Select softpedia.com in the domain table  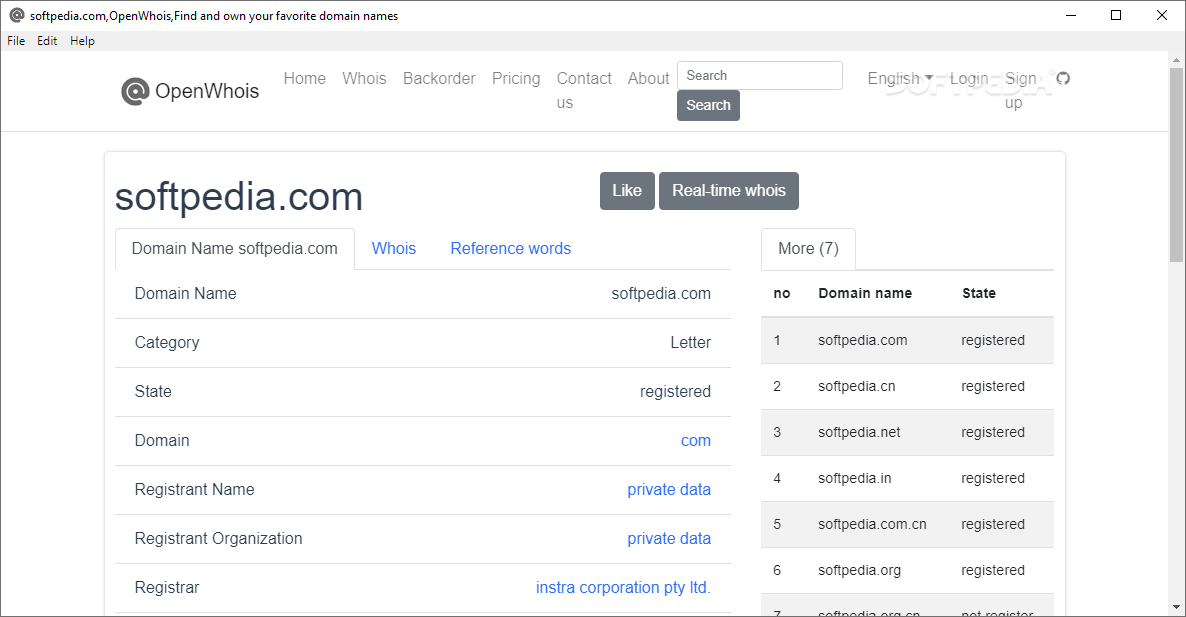pyautogui.click(x=862, y=340)
